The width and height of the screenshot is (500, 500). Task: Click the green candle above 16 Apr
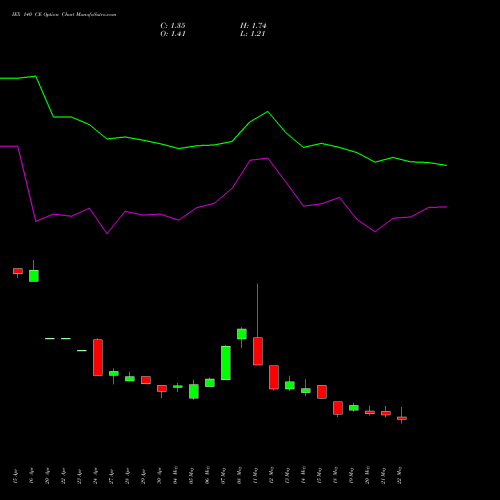click(x=34, y=276)
